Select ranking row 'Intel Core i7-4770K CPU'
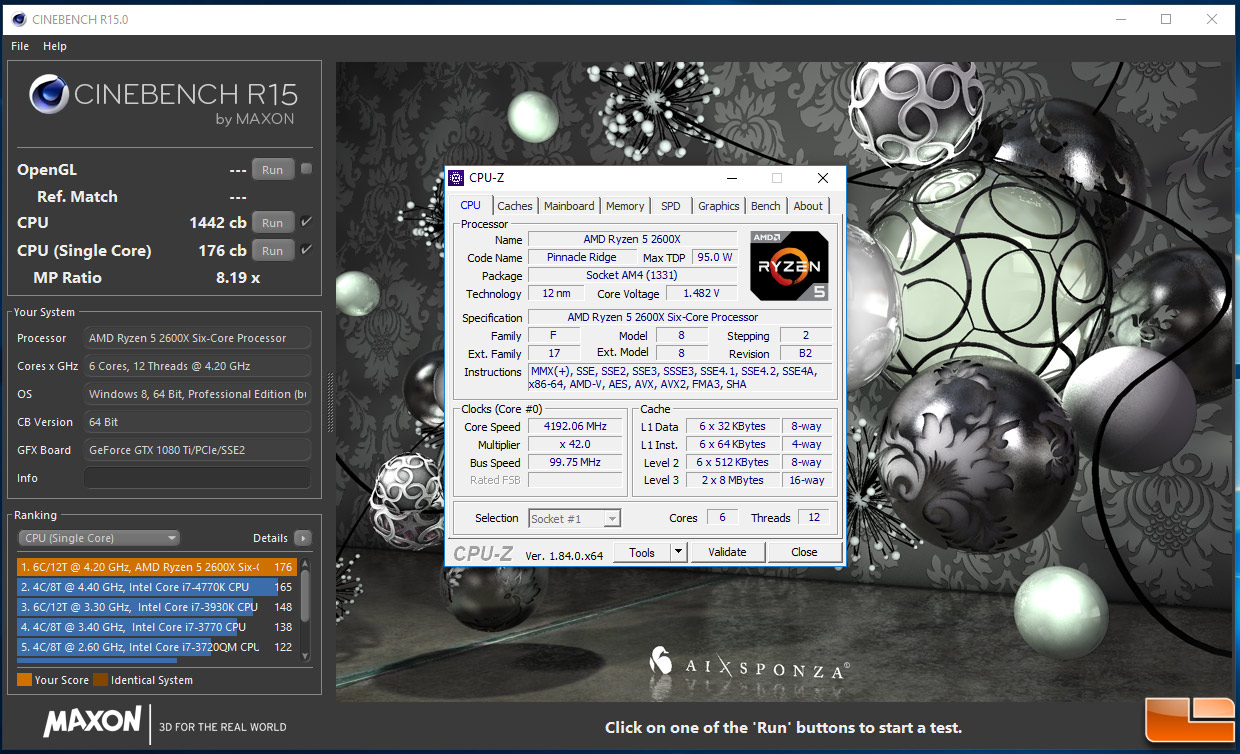Image resolution: width=1240 pixels, height=754 pixels. pos(157,587)
